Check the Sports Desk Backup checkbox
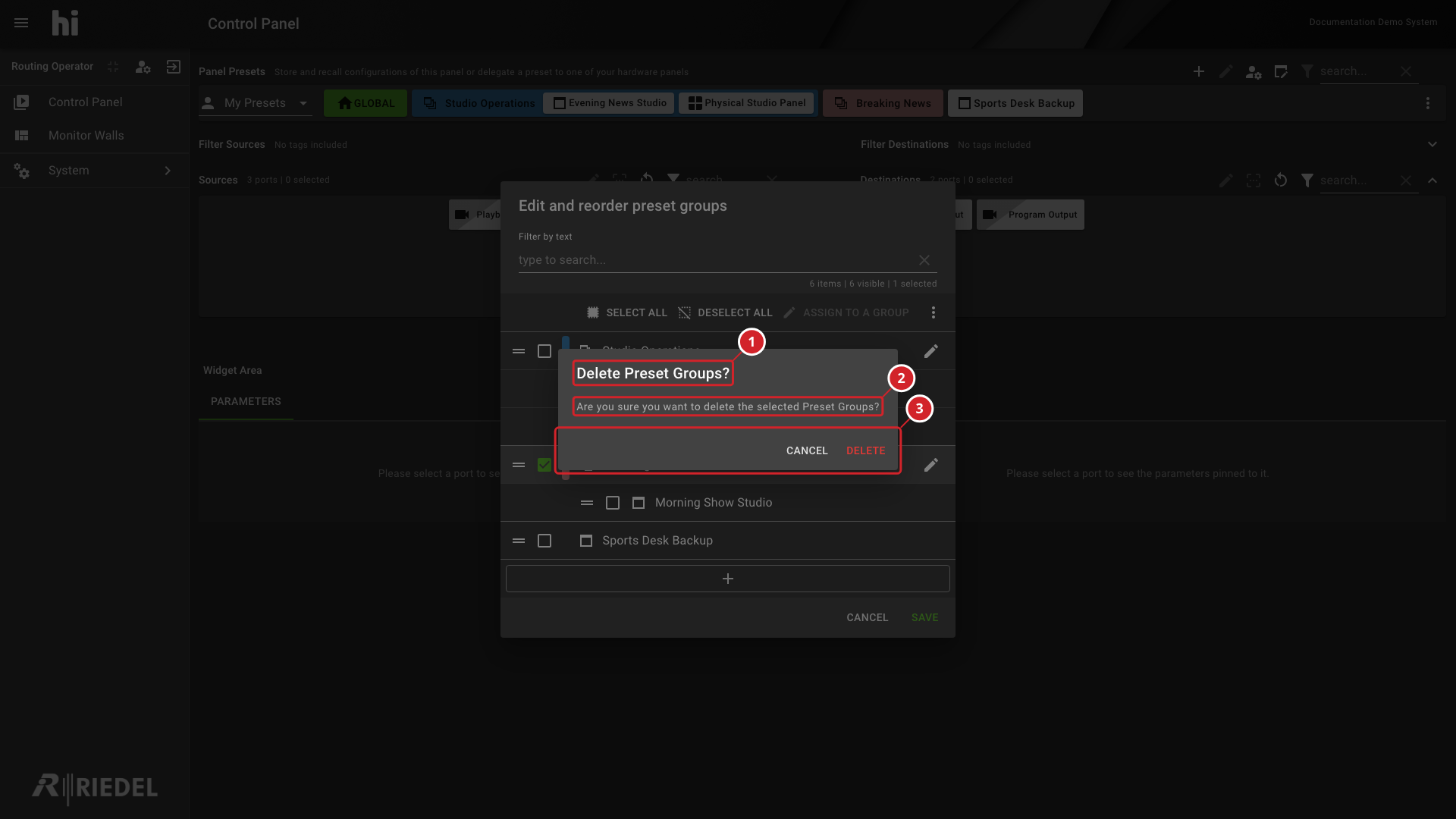 coord(544,541)
